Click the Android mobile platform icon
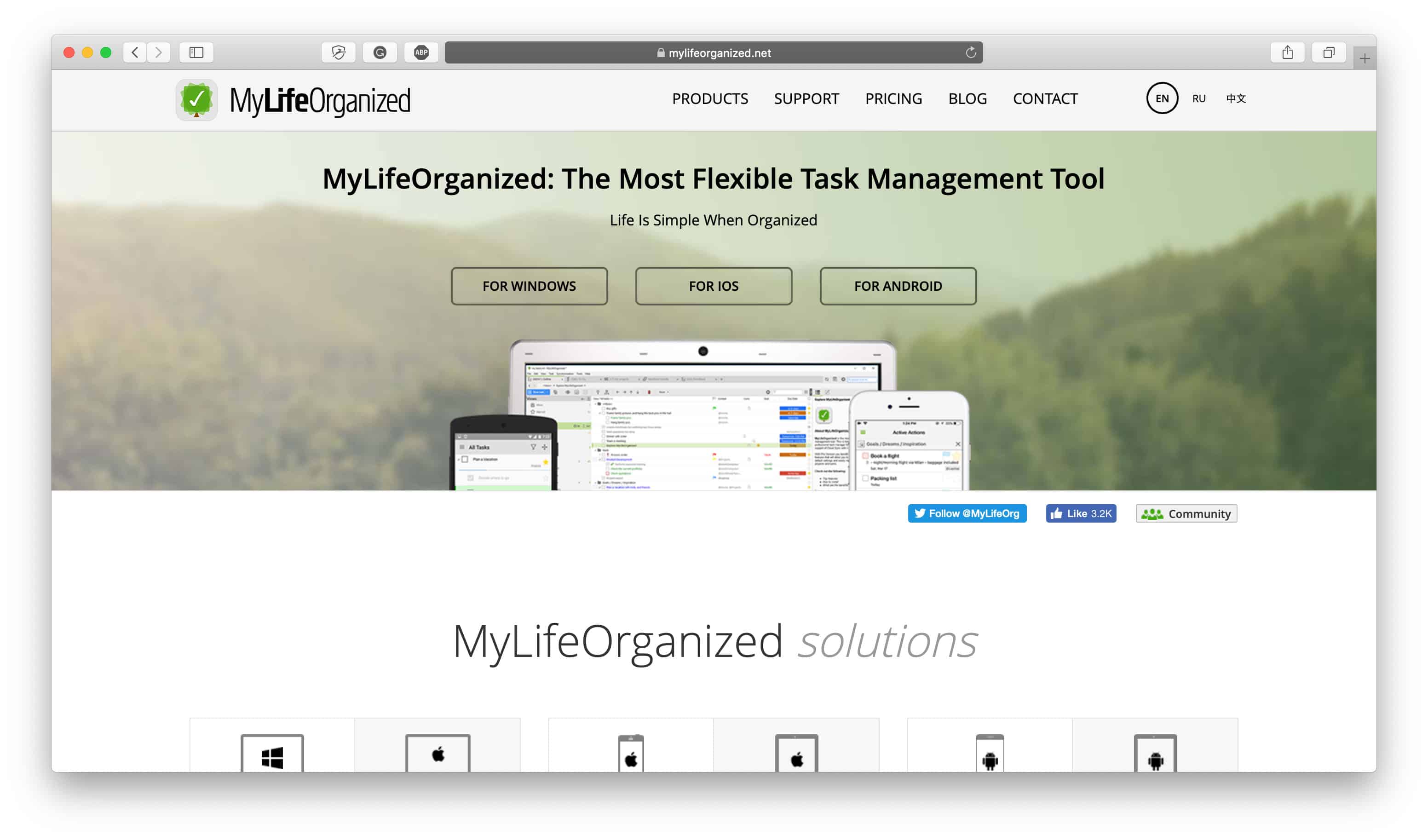The width and height of the screenshot is (1428, 840). click(x=991, y=756)
